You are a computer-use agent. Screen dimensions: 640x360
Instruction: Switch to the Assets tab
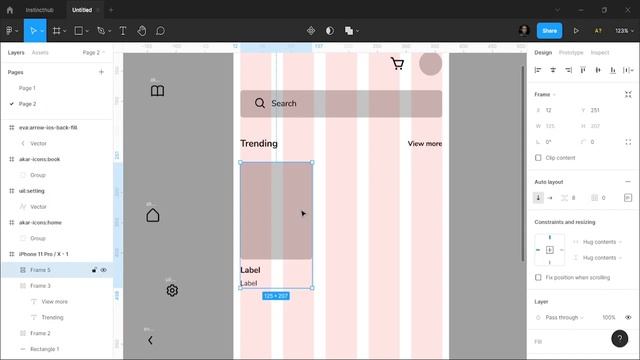40,52
